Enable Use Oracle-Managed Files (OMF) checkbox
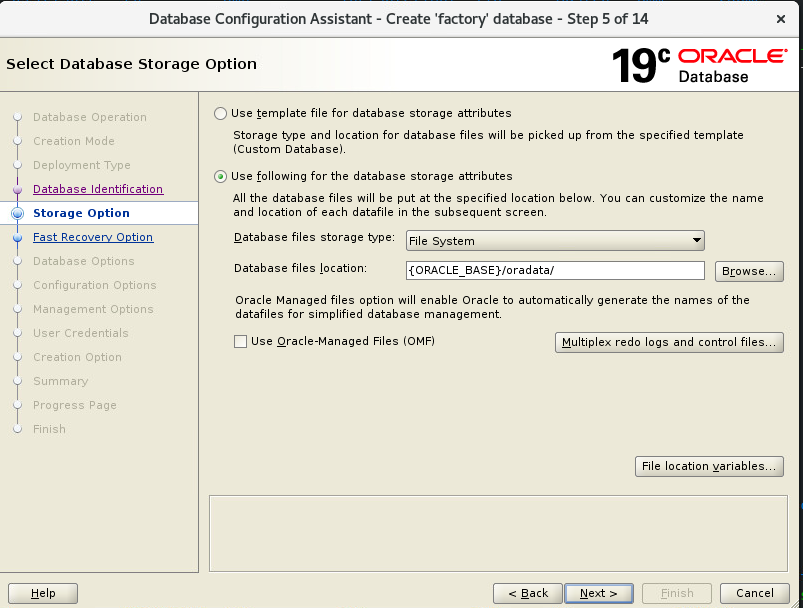 (240, 342)
